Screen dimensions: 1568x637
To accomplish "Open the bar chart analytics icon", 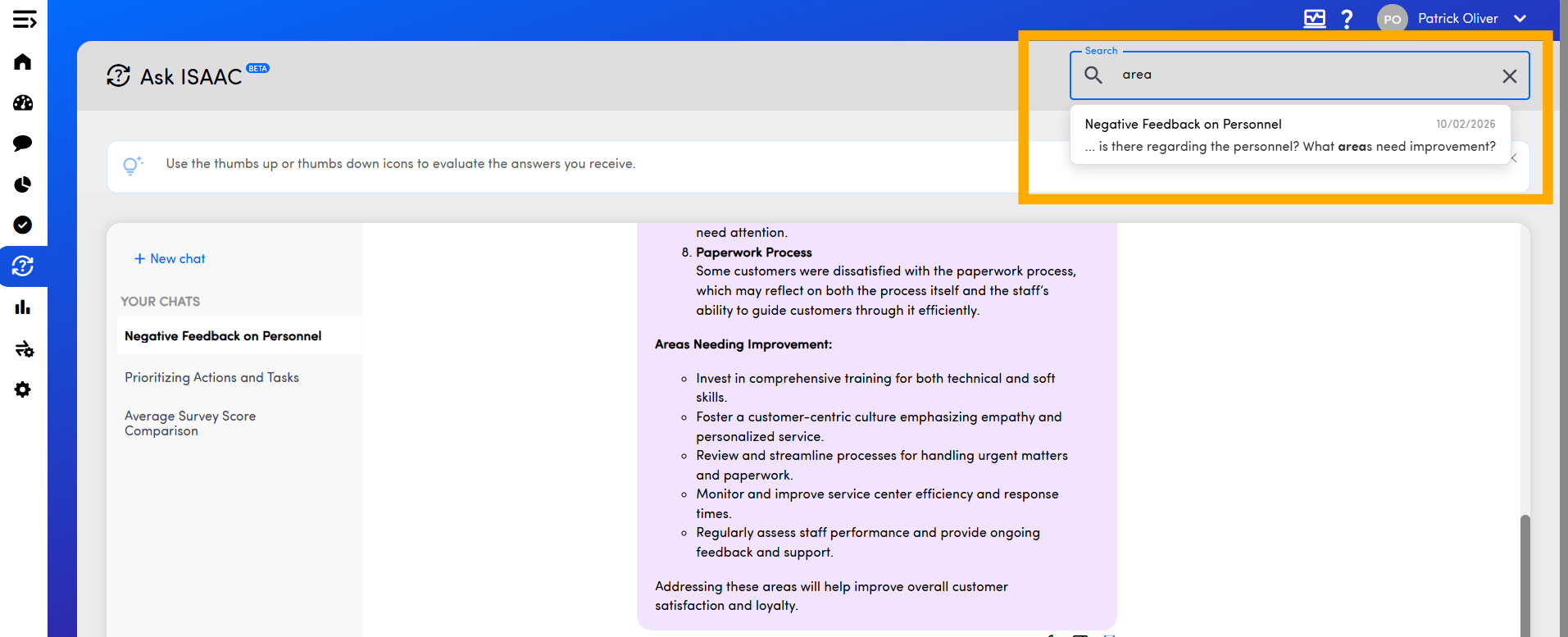I will [23, 307].
